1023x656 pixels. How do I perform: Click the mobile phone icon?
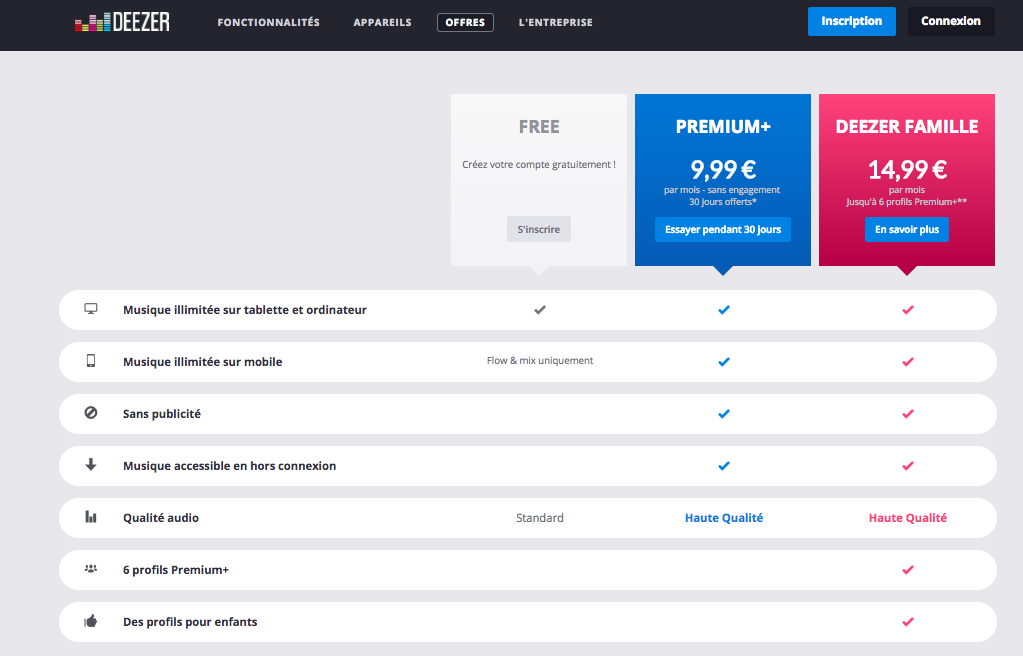[91, 361]
